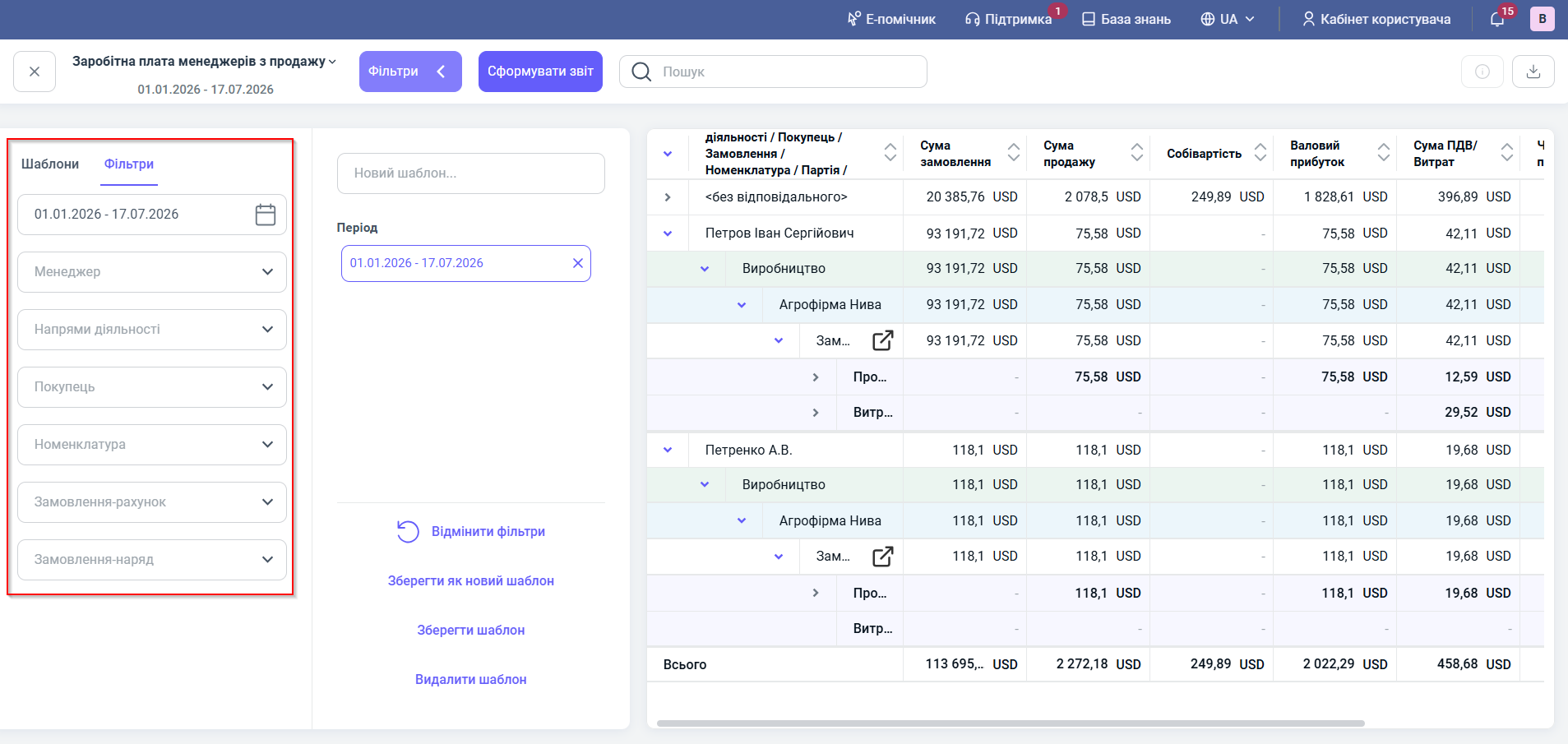Viewport: 1568px width, 744px height.
Task: Click the reset icon beside Відмінити фільтри
Action: [x=408, y=532]
